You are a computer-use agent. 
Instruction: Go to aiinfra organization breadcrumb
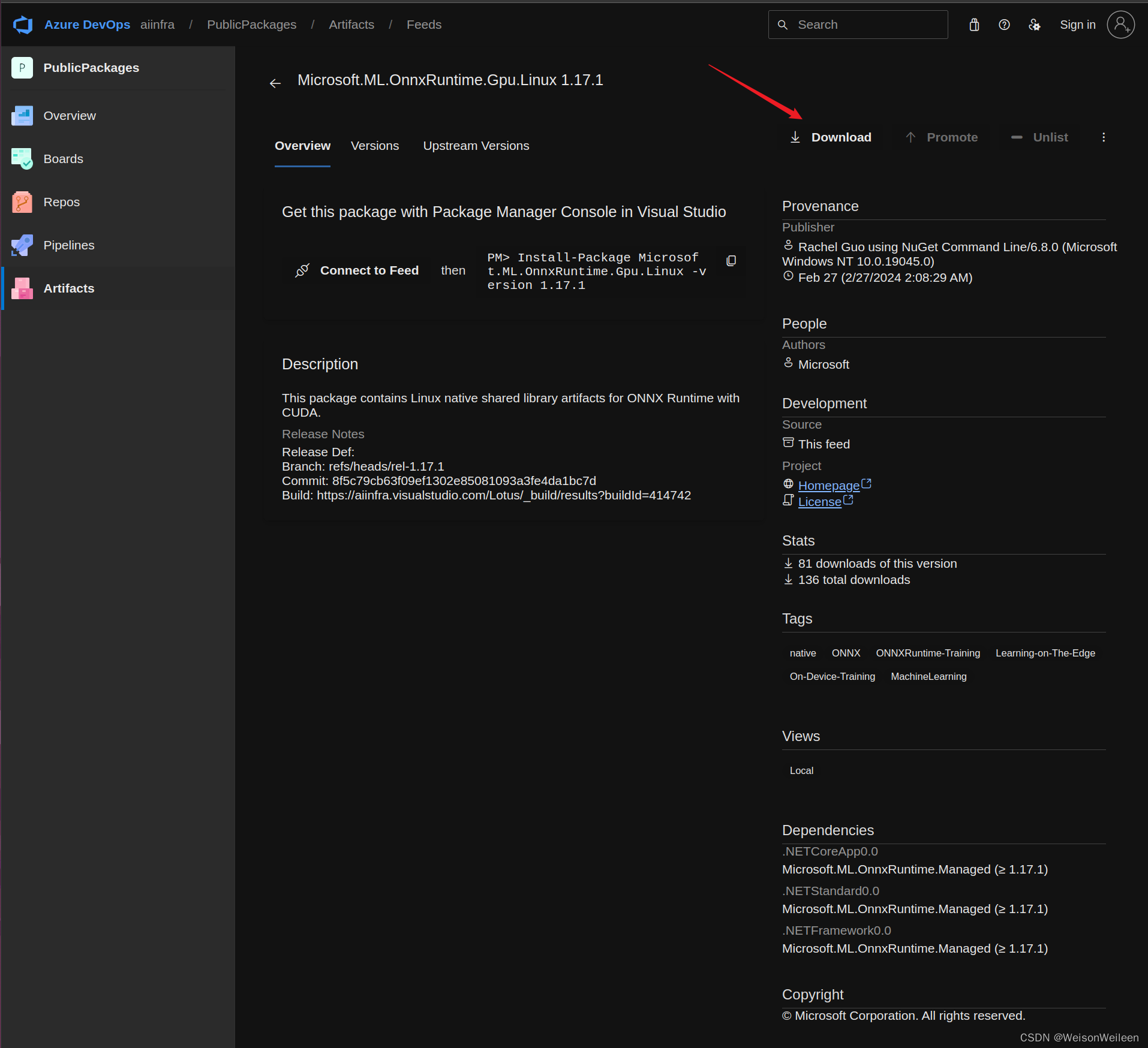(157, 25)
